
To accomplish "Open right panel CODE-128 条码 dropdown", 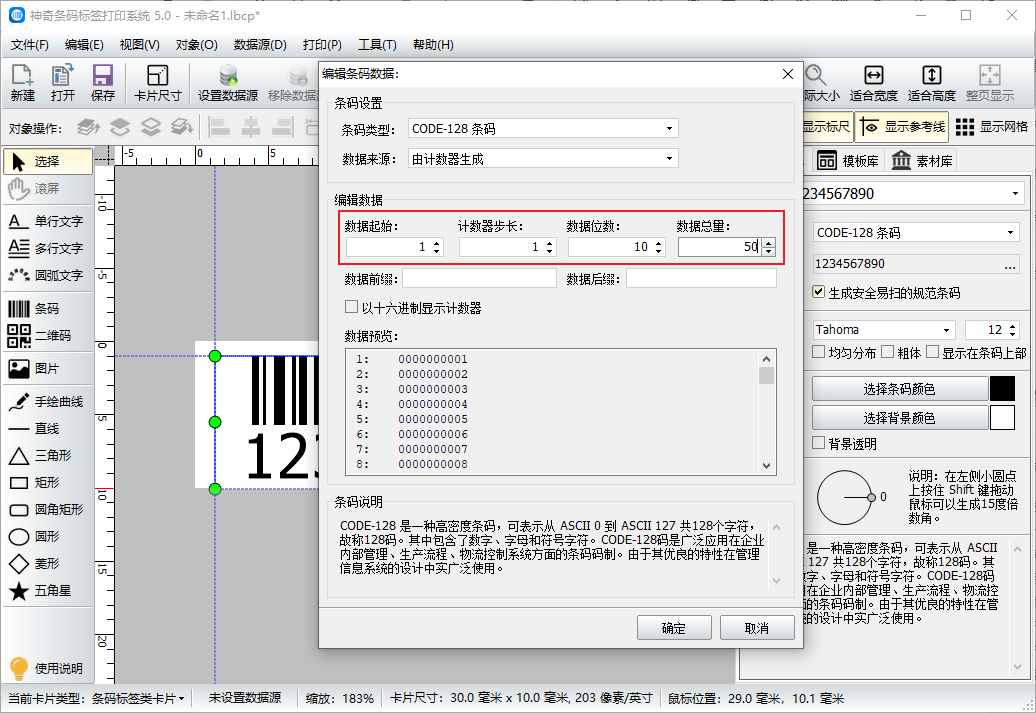I will click(916, 233).
